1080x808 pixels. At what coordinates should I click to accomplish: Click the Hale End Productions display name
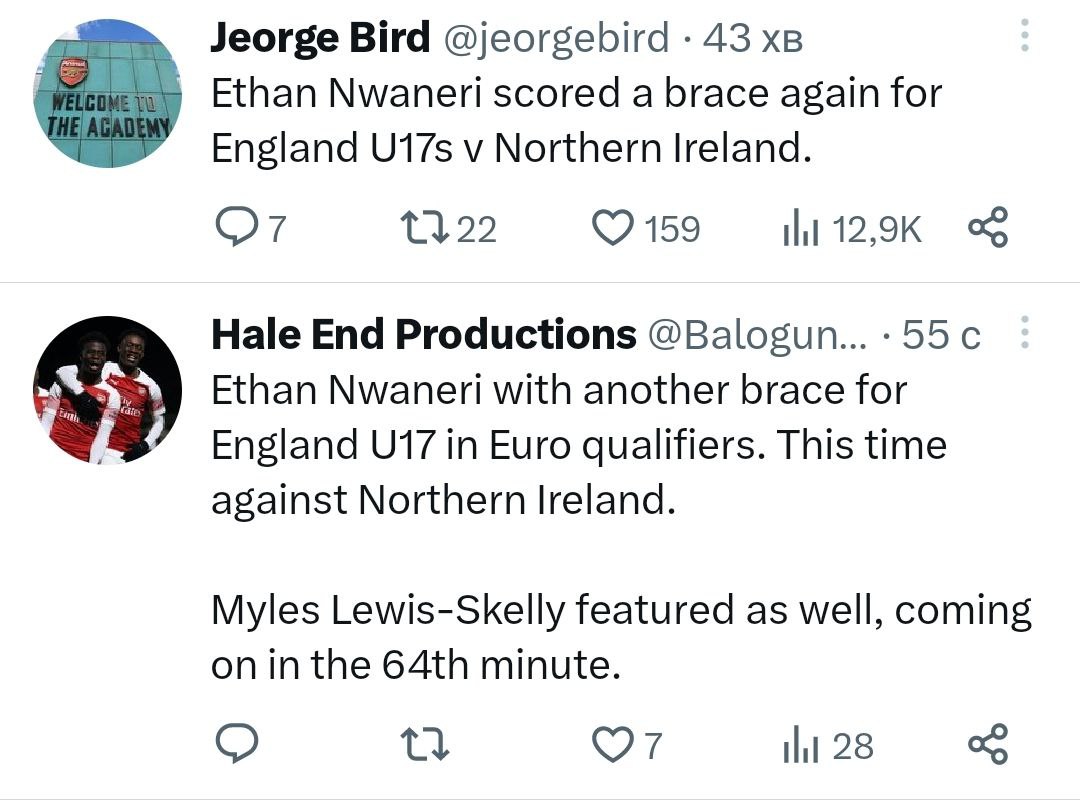click(423, 335)
